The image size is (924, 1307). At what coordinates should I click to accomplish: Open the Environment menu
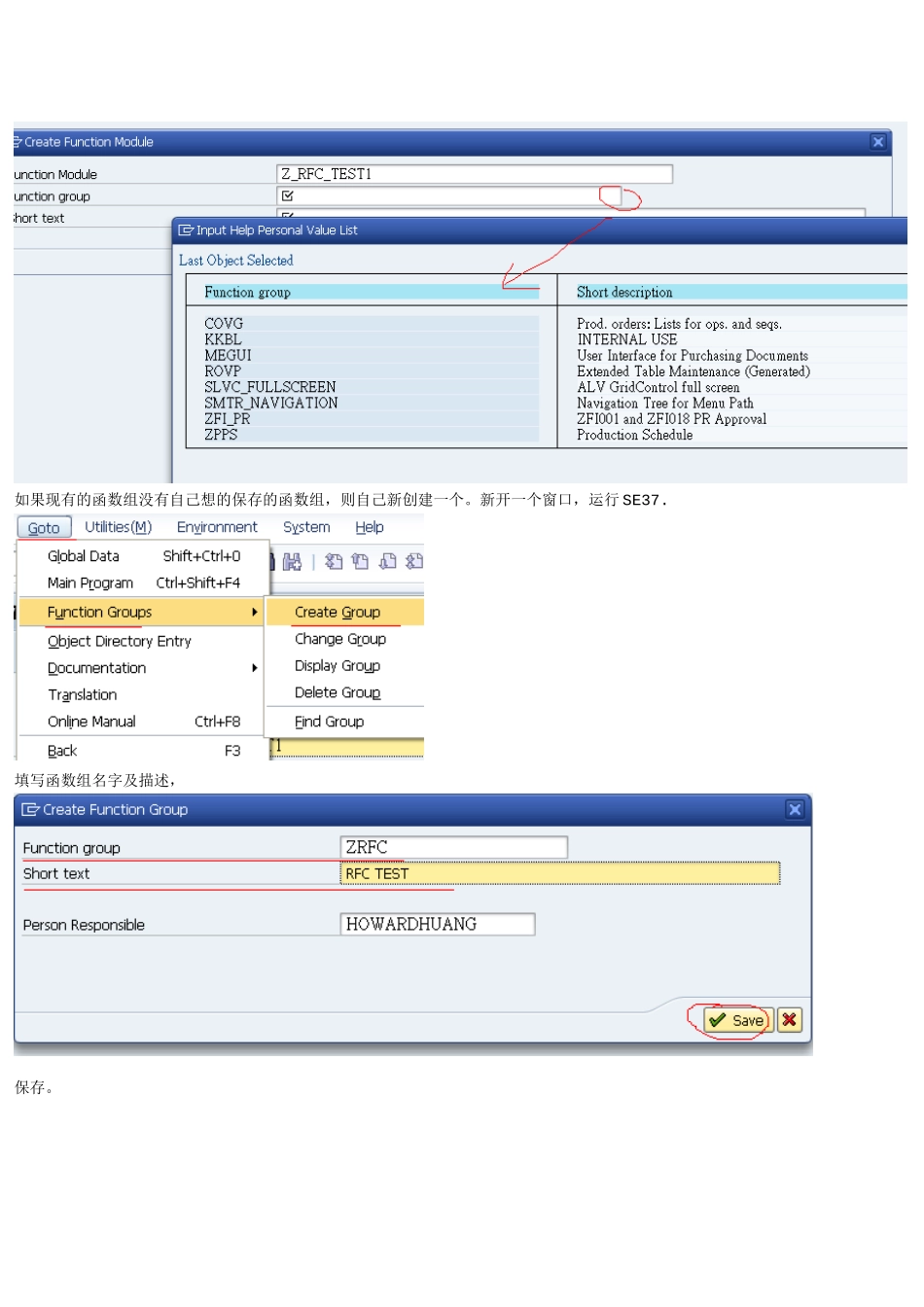point(217,527)
